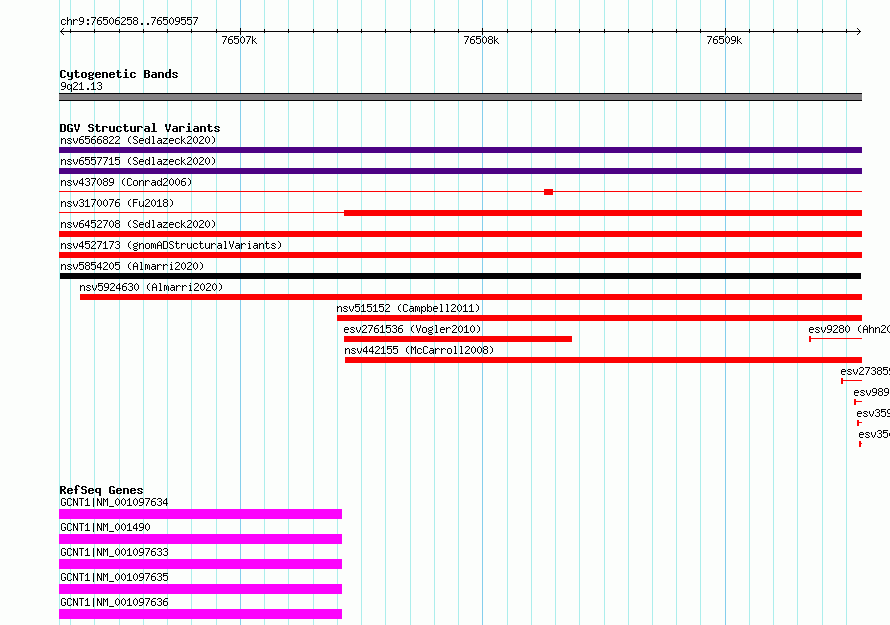Select the nsv437089 (Conrad2006) label
Screen dimensions: 890x625
(126, 182)
